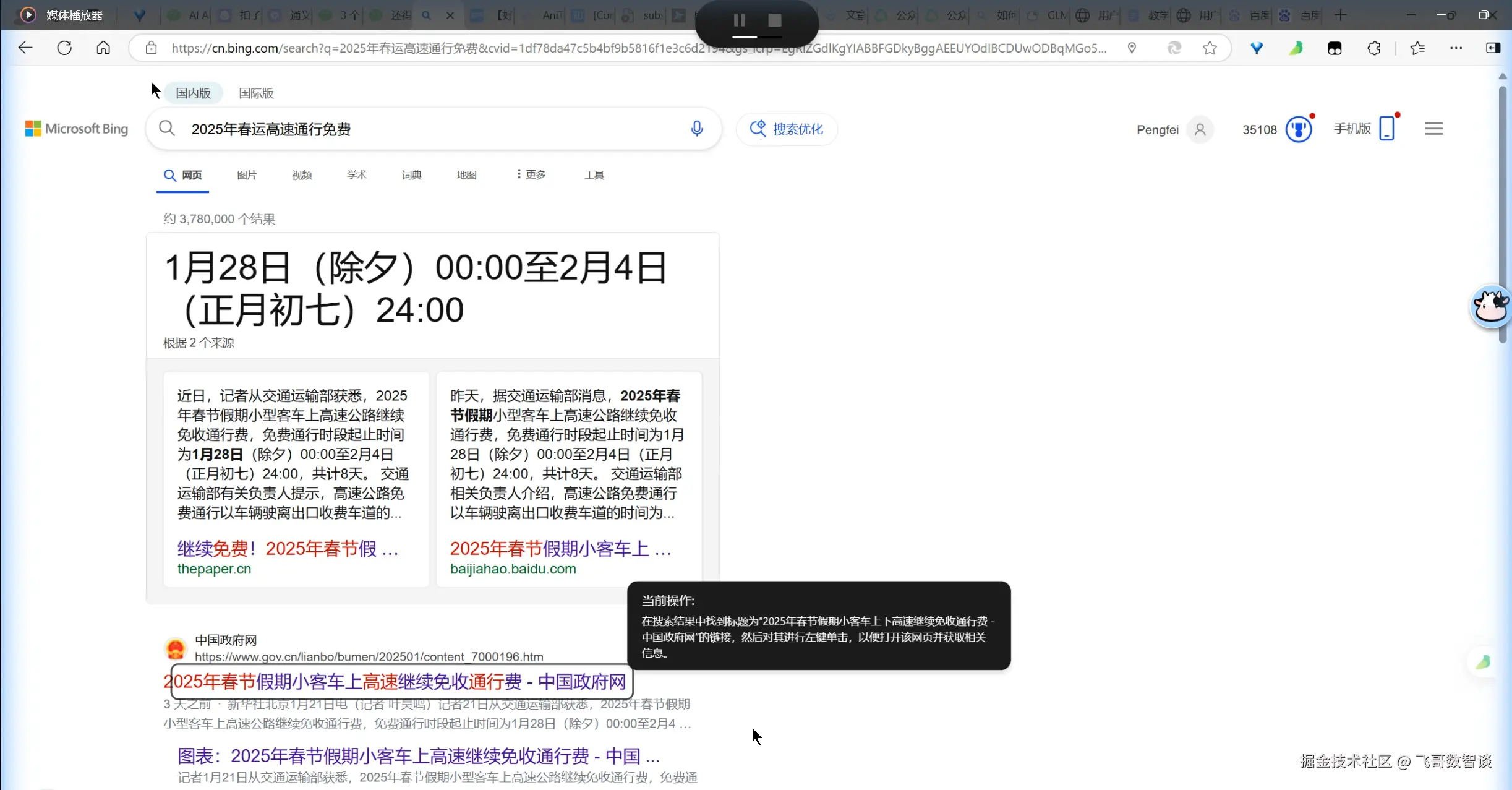Click the Bing Rewards trophy icon
This screenshot has height=790, width=1512.
click(x=1299, y=128)
